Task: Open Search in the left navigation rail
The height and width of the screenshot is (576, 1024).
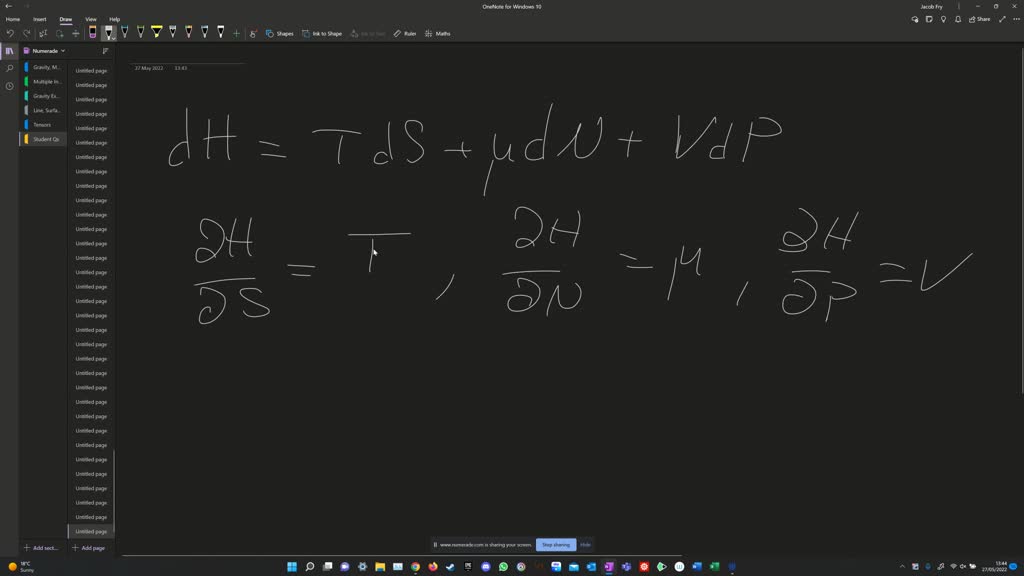Action: [x=8, y=69]
